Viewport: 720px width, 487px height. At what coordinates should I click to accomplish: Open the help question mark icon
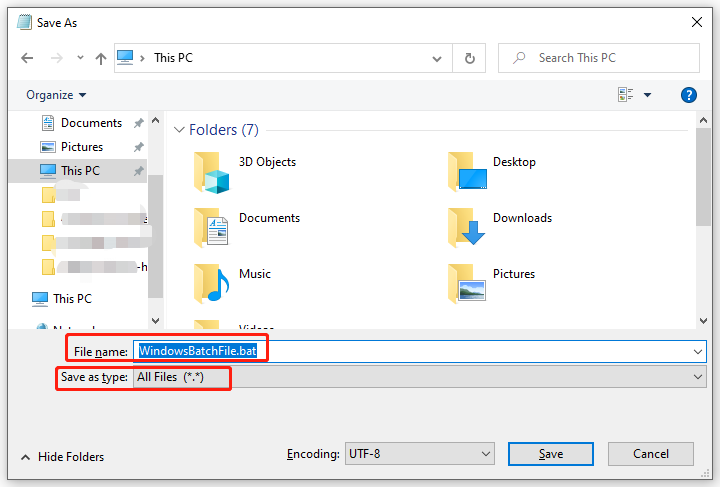[x=688, y=95]
